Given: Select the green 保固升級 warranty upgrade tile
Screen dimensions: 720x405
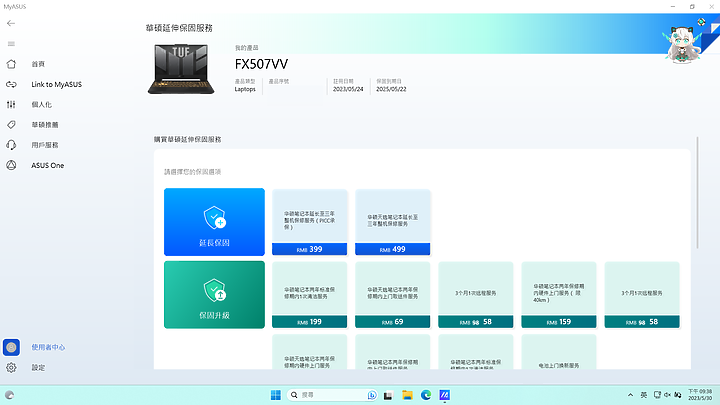Looking at the screenshot, I should 214,295.
